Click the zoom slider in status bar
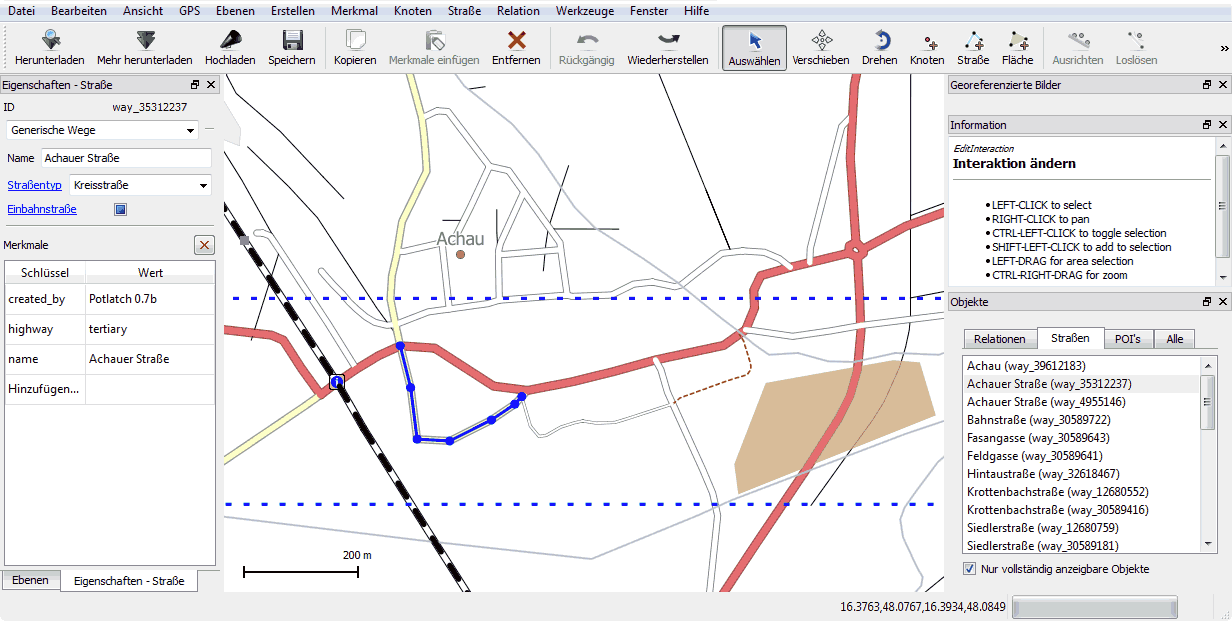 pyautogui.click(x=1094, y=607)
